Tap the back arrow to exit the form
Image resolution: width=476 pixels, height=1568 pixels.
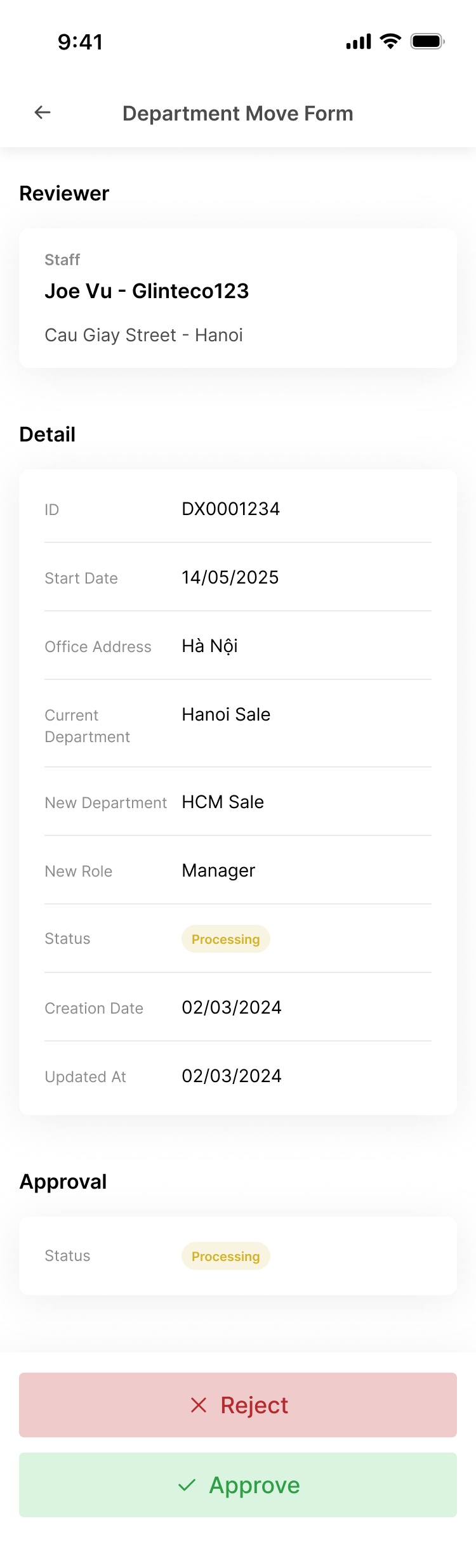(42, 112)
